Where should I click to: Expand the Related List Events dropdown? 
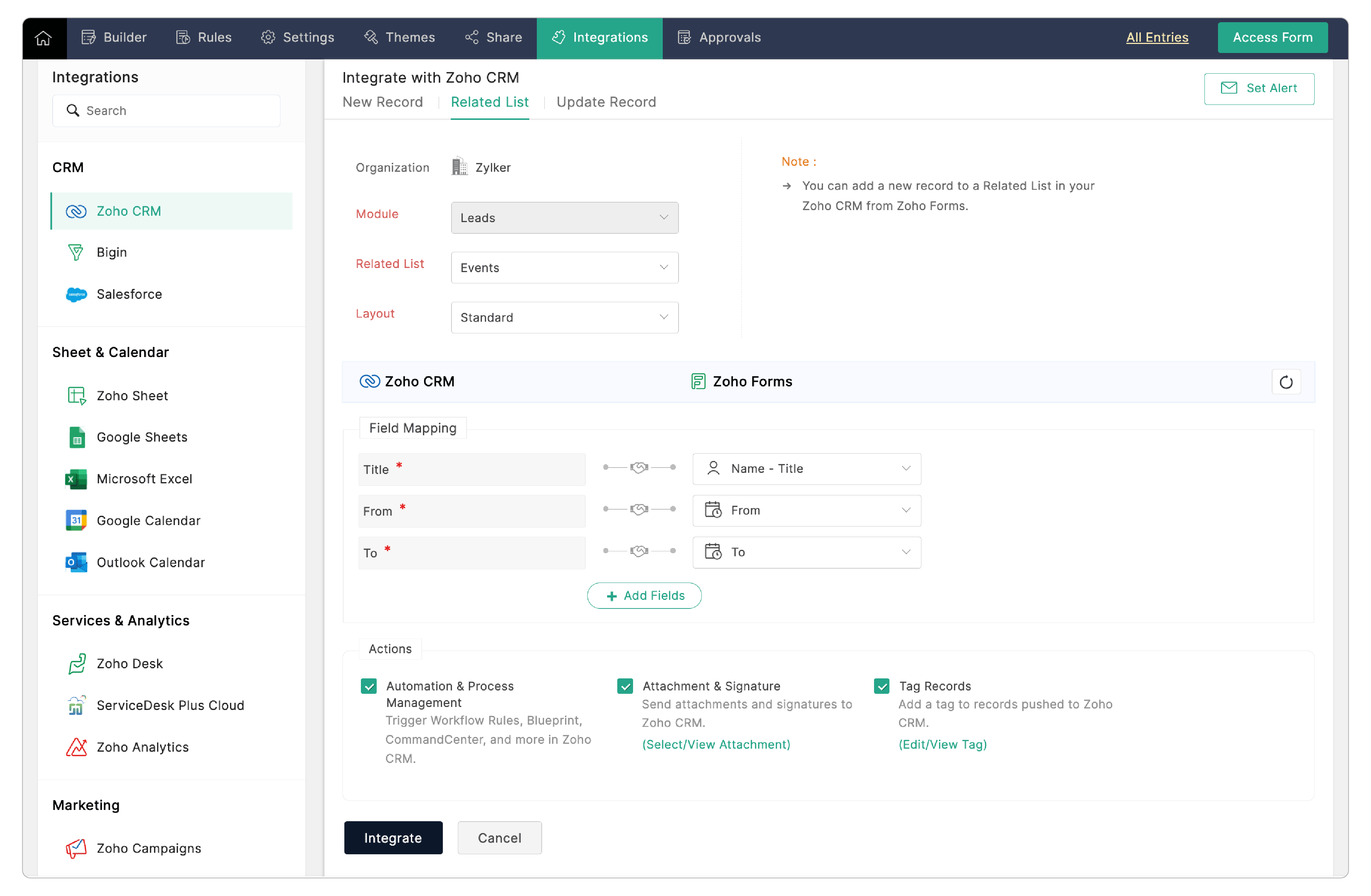[x=564, y=268]
